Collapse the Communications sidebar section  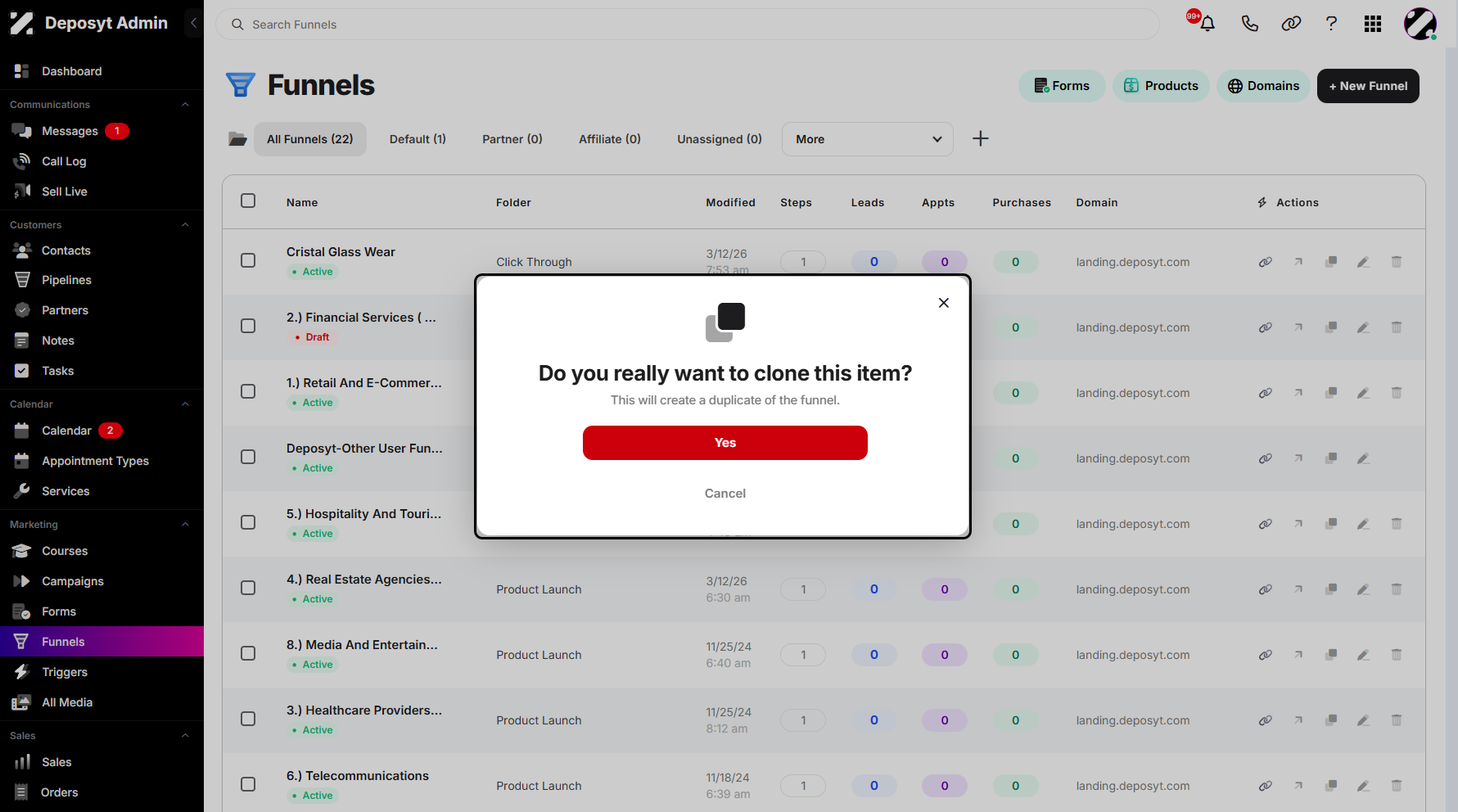pyautogui.click(x=185, y=105)
